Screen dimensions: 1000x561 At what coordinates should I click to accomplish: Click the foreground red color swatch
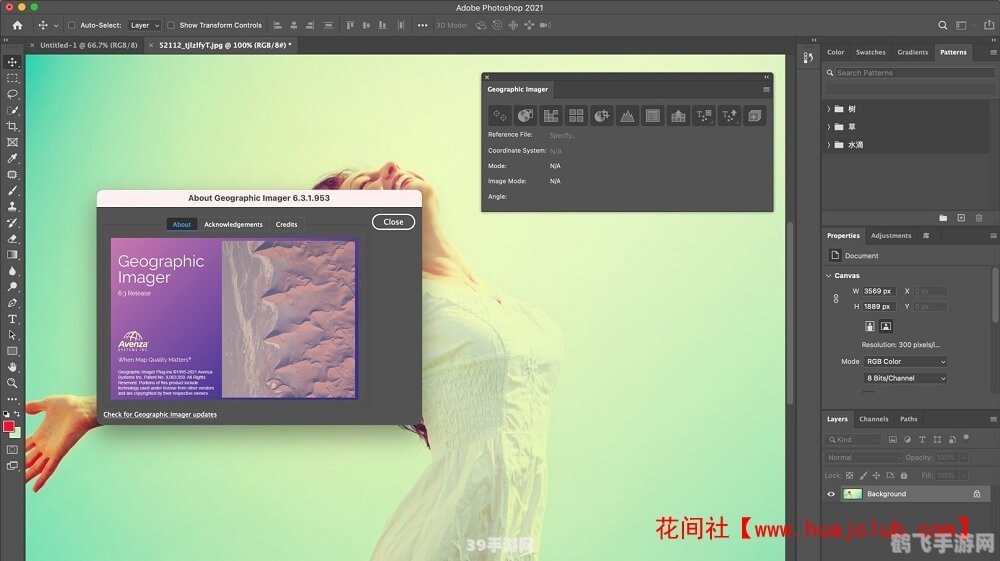[x=8, y=427]
